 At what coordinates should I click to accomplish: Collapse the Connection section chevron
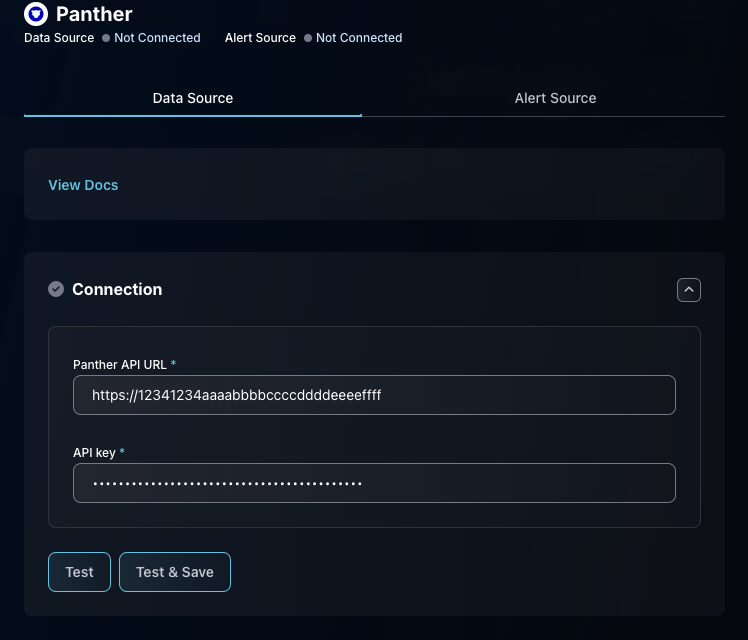tap(688, 290)
